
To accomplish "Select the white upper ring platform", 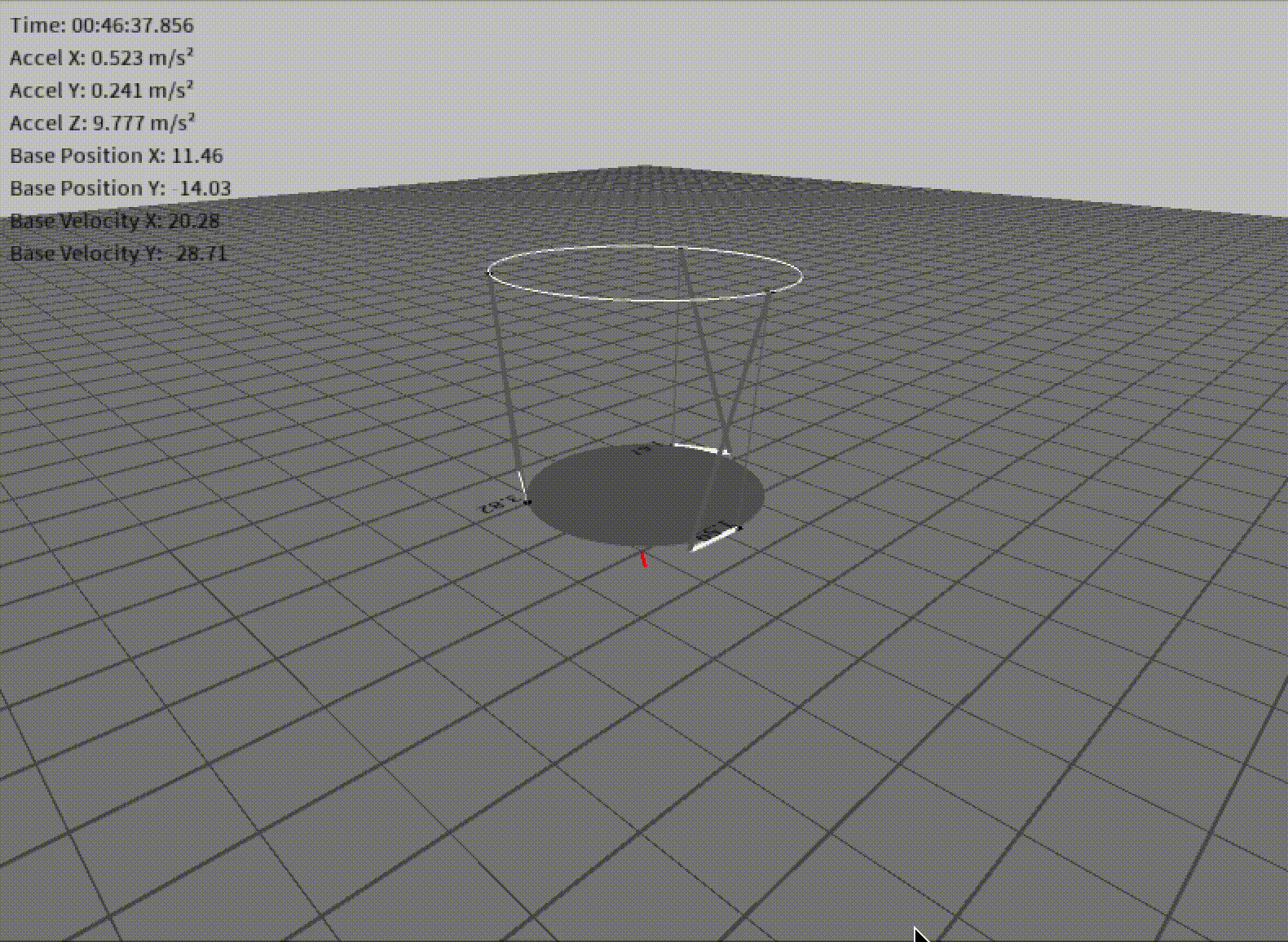I will 645,273.
